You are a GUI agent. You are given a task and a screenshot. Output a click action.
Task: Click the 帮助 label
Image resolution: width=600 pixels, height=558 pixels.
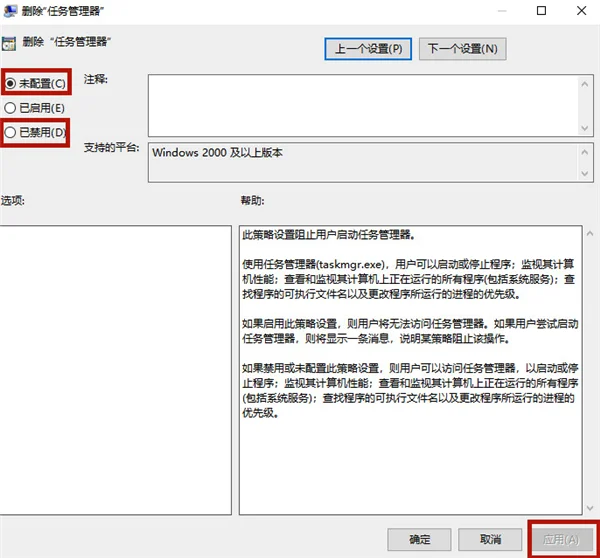[252, 200]
